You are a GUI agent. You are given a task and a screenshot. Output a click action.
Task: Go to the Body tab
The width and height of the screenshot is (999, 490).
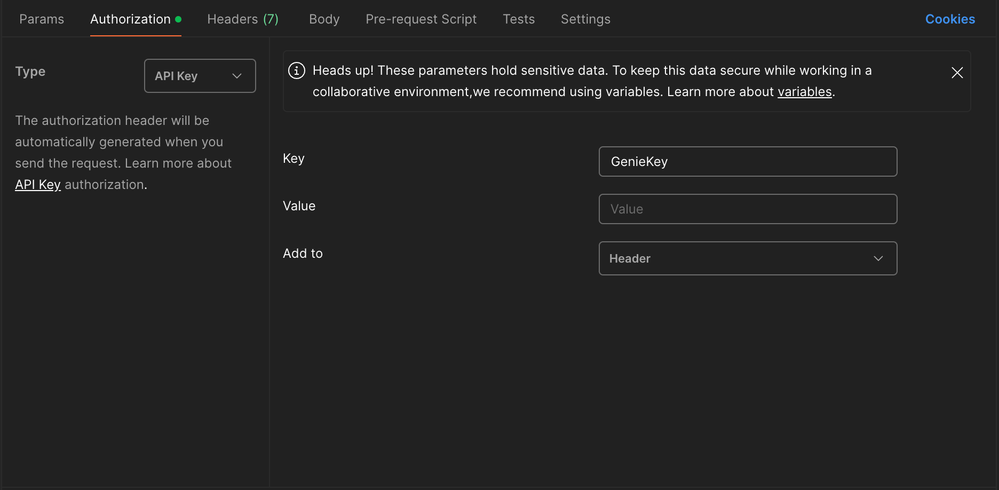click(x=324, y=19)
